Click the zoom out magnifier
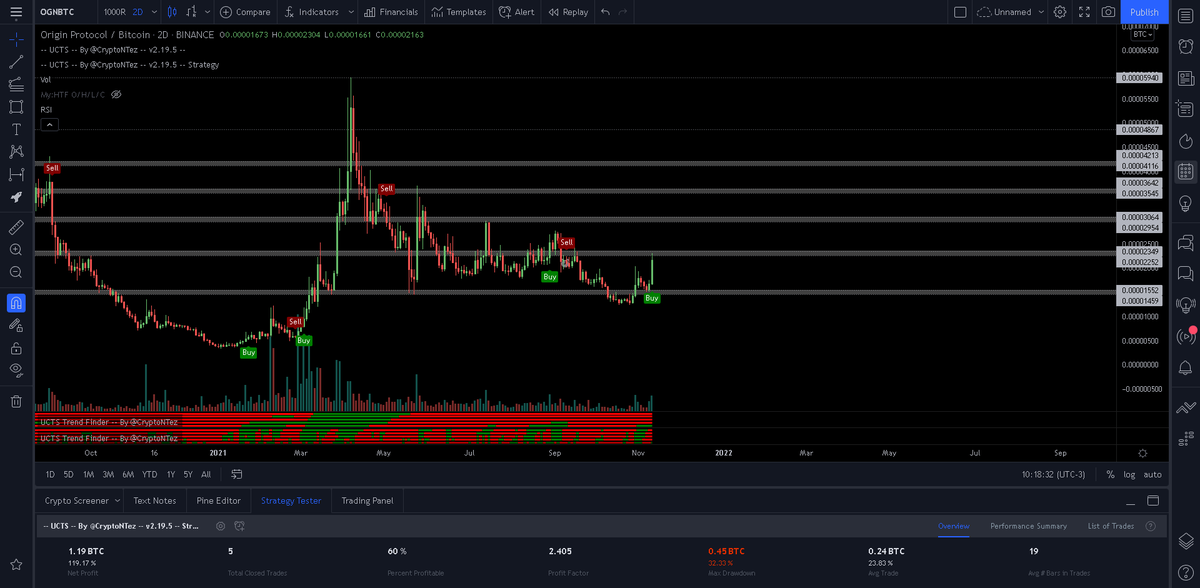This screenshot has height=588, width=1200. (x=16, y=272)
